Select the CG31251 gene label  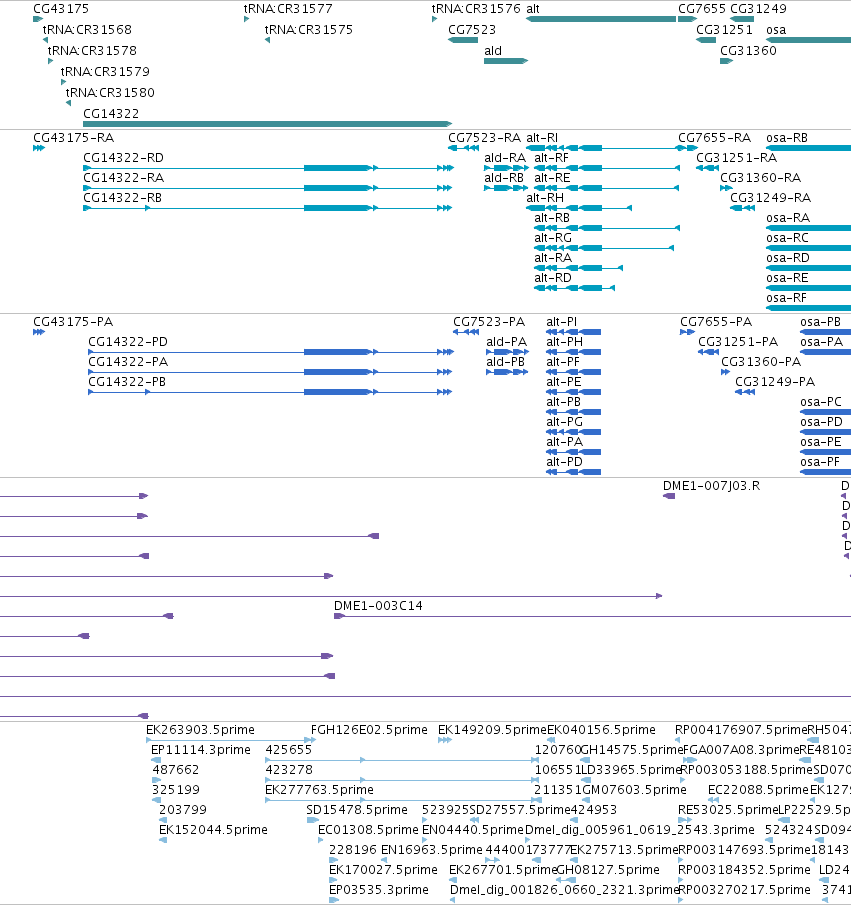[x=725, y=29]
